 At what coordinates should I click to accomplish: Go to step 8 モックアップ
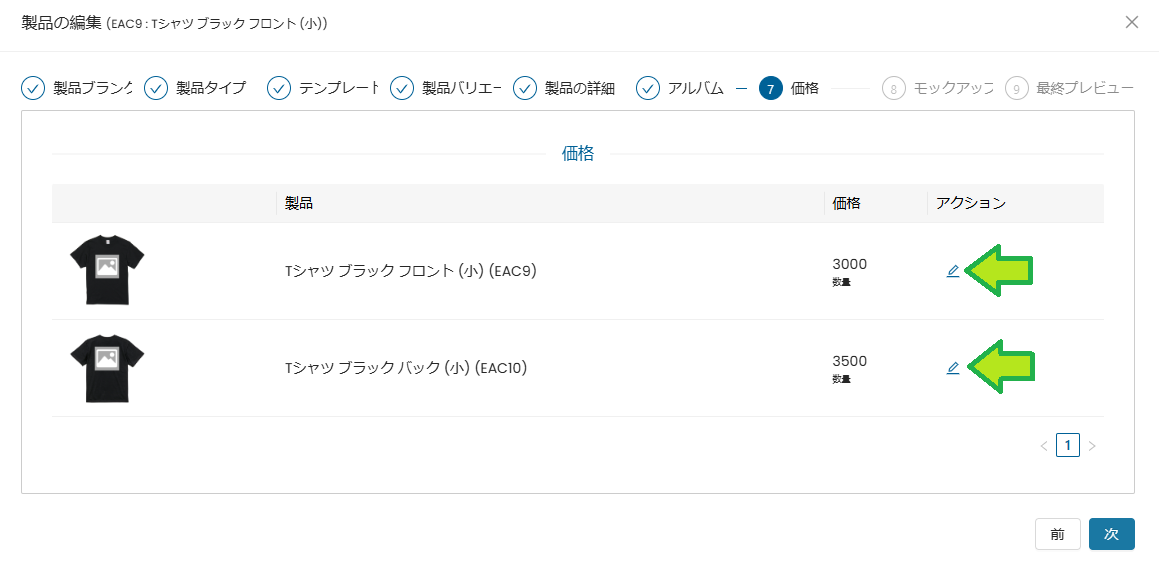pyautogui.click(x=893, y=88)
